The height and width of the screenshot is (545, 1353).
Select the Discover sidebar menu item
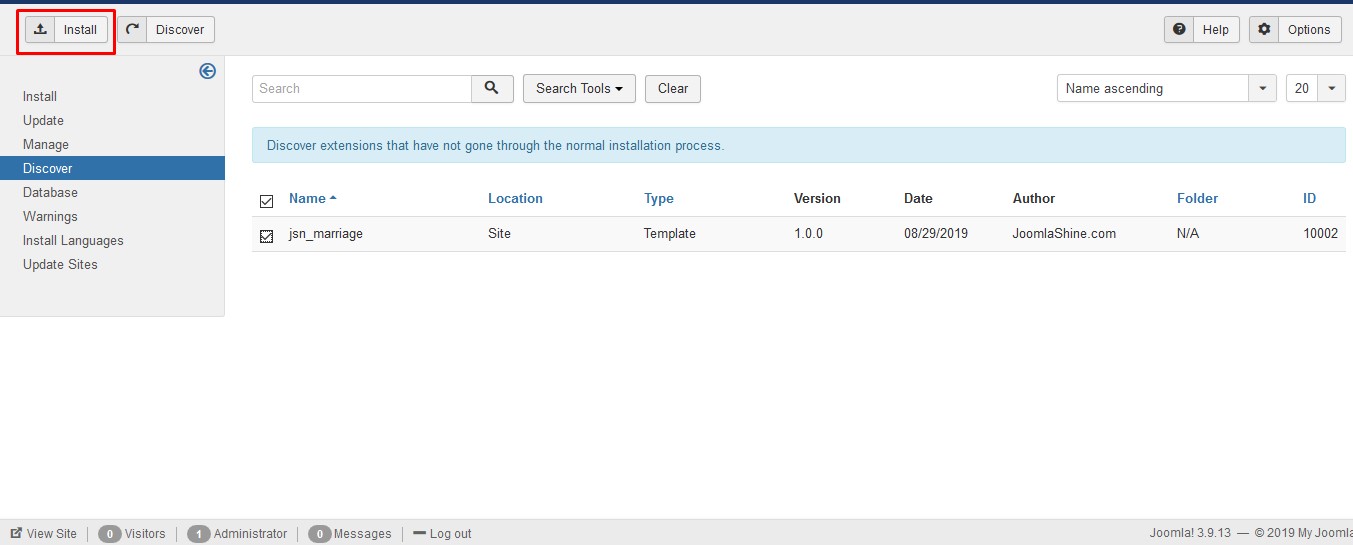[112, 168]
